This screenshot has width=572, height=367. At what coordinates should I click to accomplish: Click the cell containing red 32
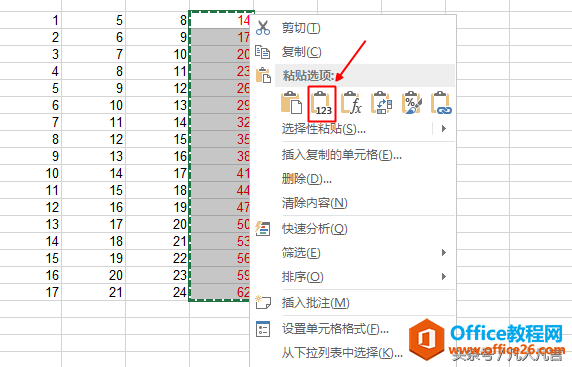(x=220, y=122)
